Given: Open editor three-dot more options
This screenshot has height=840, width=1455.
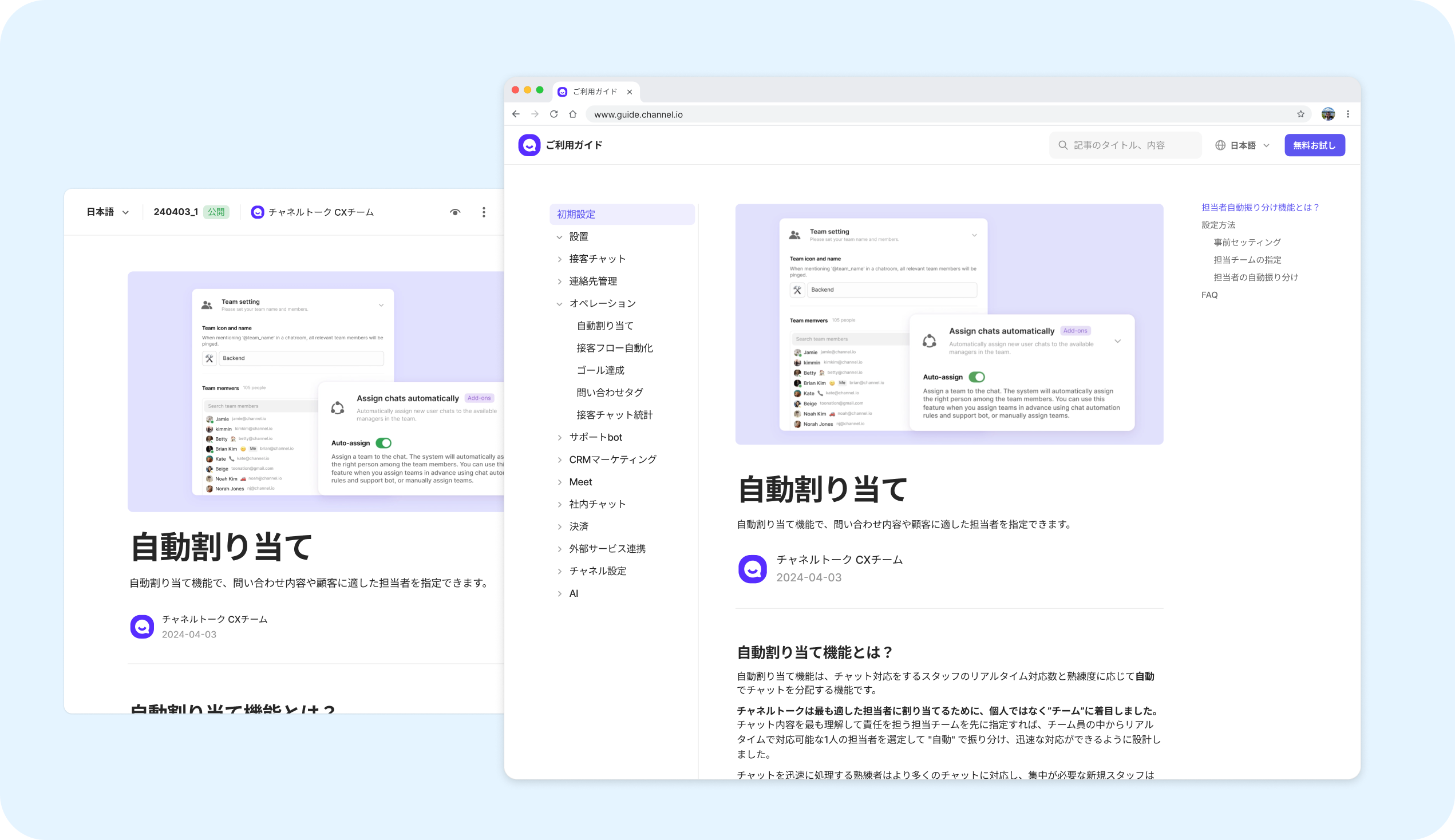Looking at the screenshot, I should (x=484, y=212).
